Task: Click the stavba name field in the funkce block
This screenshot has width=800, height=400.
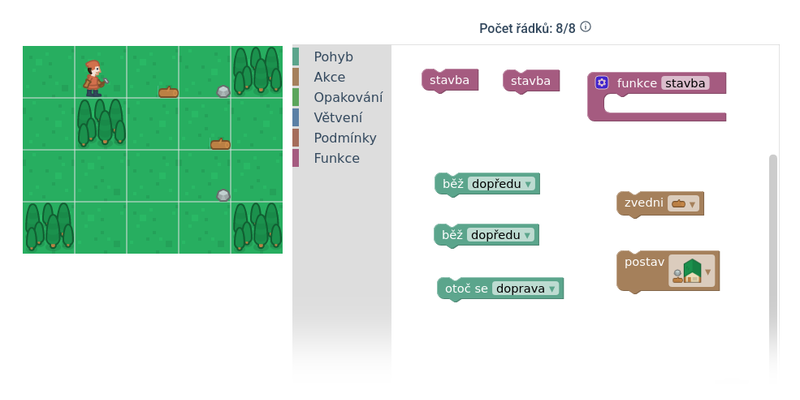Action: [685, 83]
